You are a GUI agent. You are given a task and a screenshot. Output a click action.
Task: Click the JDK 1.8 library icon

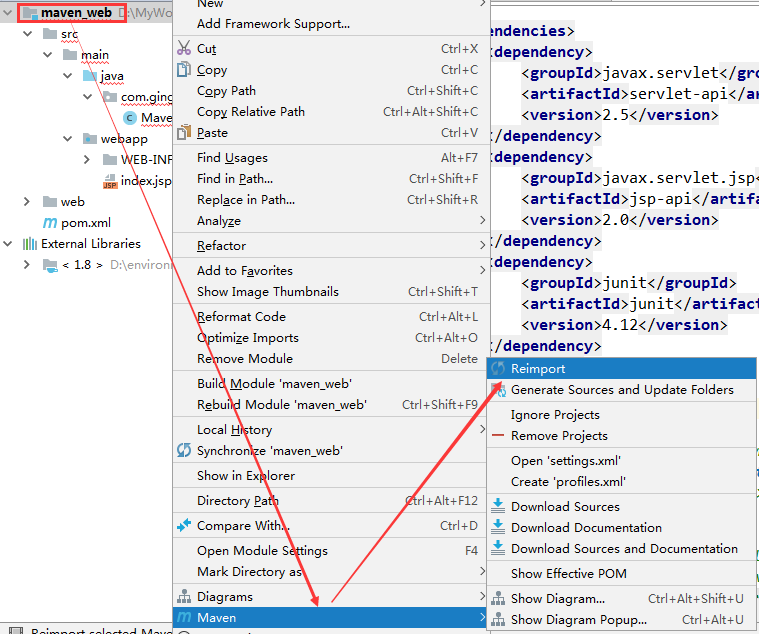(50, 265)
